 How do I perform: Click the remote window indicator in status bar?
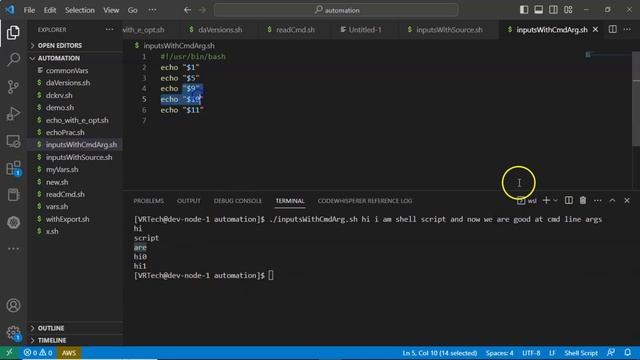(9, 353)
